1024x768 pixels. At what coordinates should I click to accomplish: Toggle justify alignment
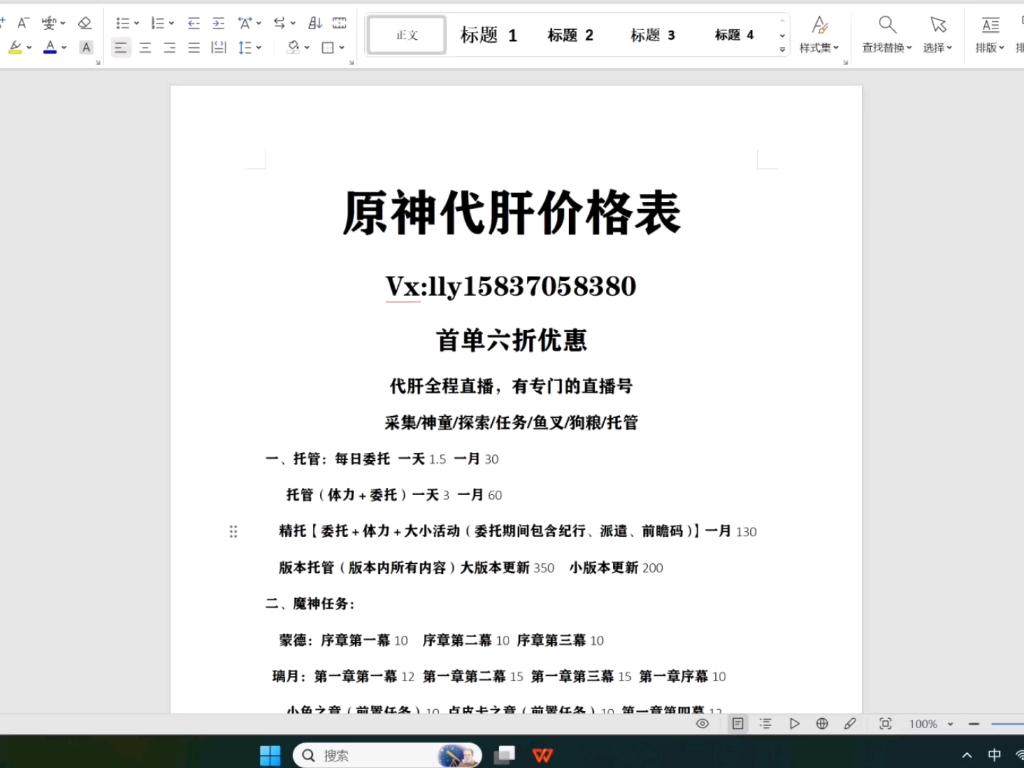coord(194,47)
